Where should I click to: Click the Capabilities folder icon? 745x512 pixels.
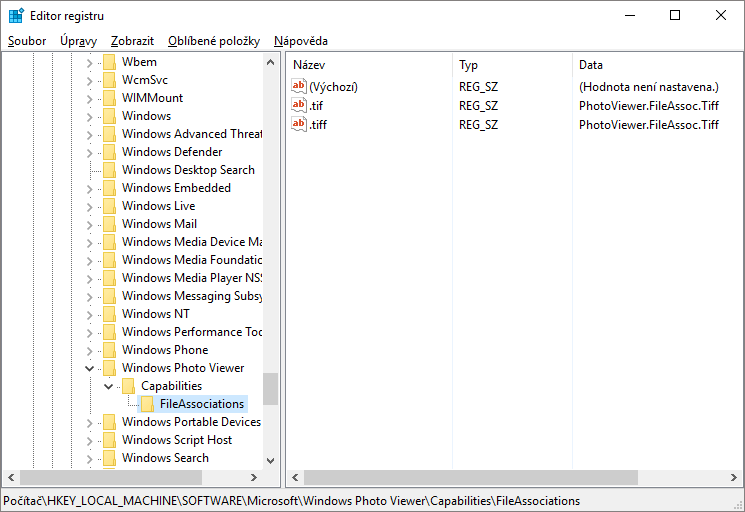tap(128, 386)
